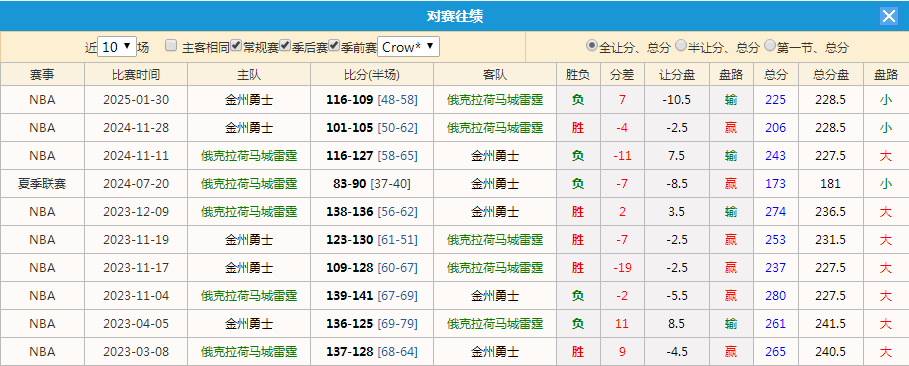This screenshot has height=366, width=909.
Task: Click the 胜负 column header
Action: (578, 74)
